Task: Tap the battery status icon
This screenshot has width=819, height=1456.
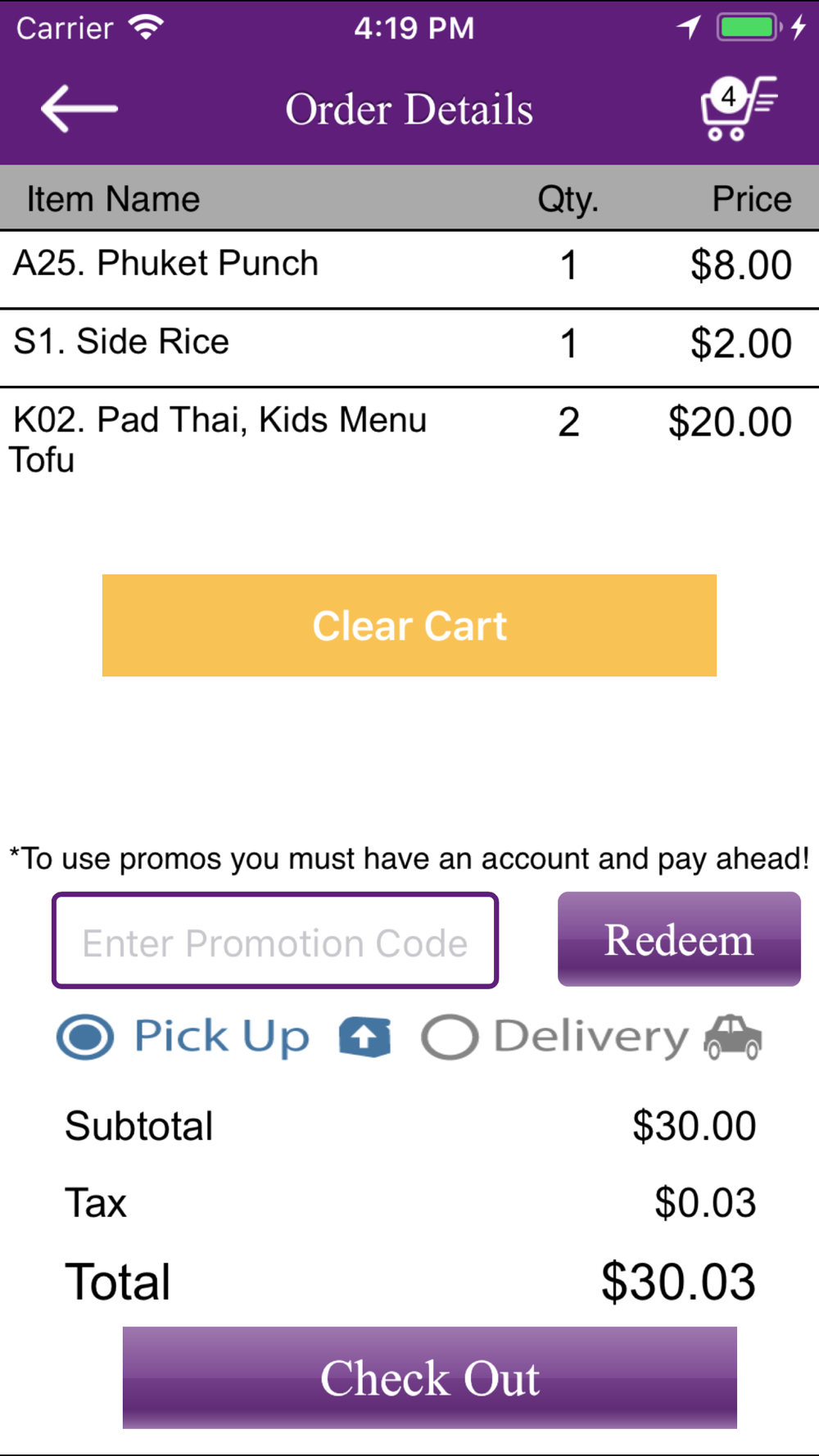Action: tap(749, 28)
